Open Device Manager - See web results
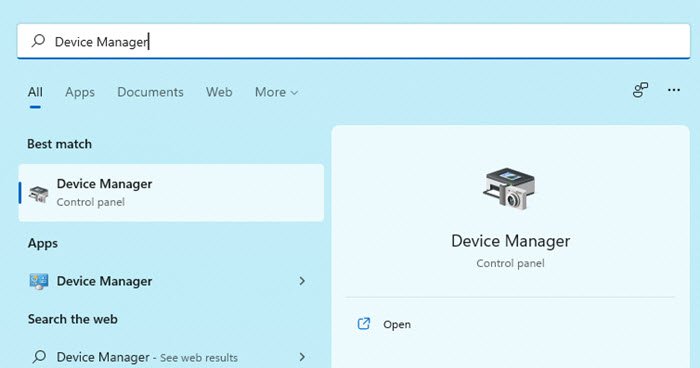700x368 pixels. tap(147, 357)
